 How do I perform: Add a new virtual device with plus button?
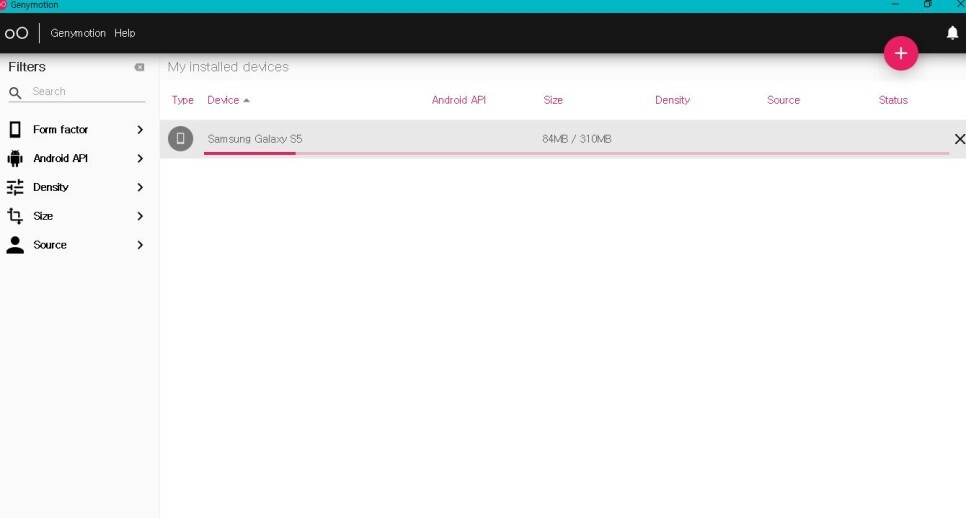[x=901, y=54]
